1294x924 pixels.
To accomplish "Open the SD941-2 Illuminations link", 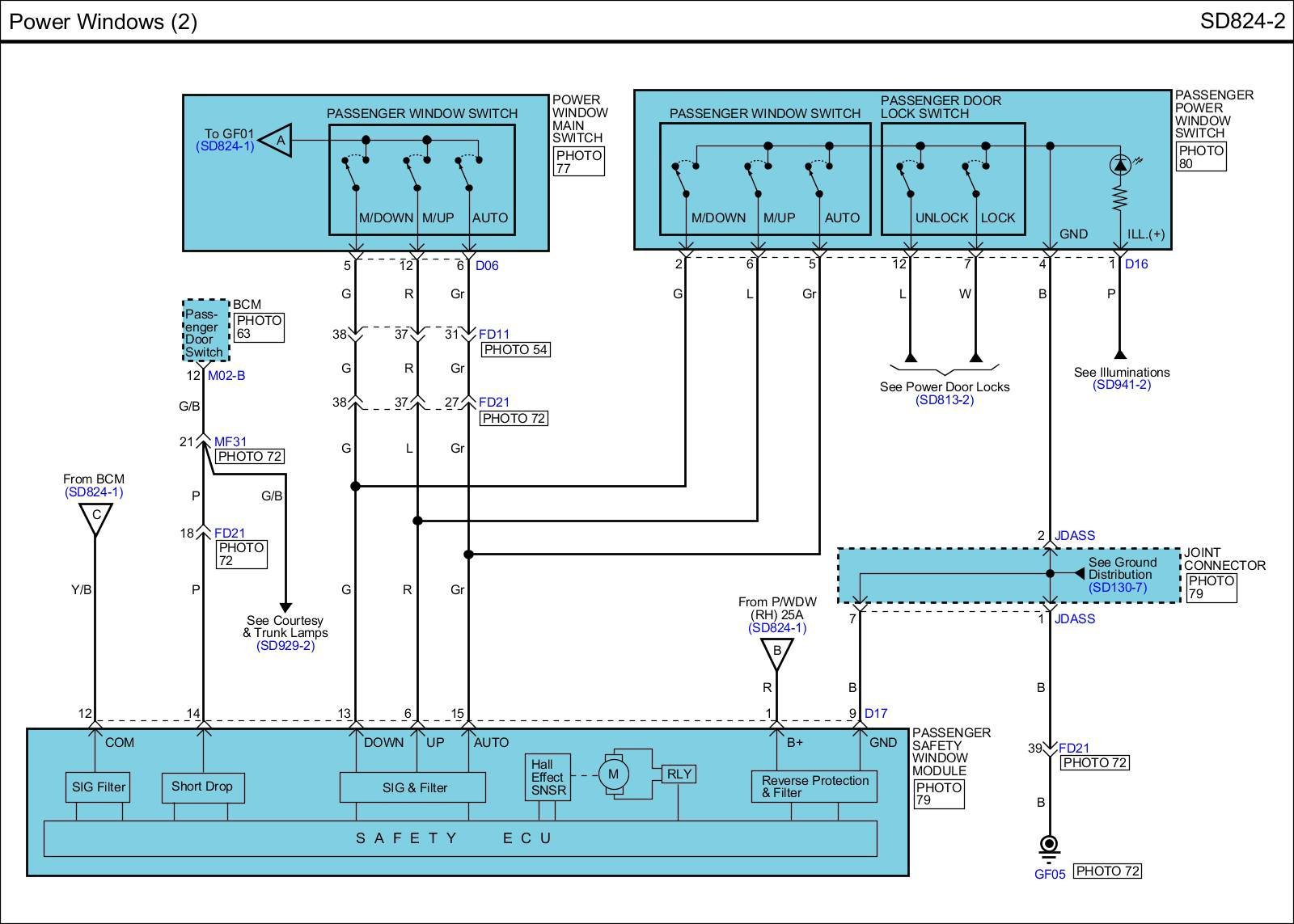I will pos(1121,385).
